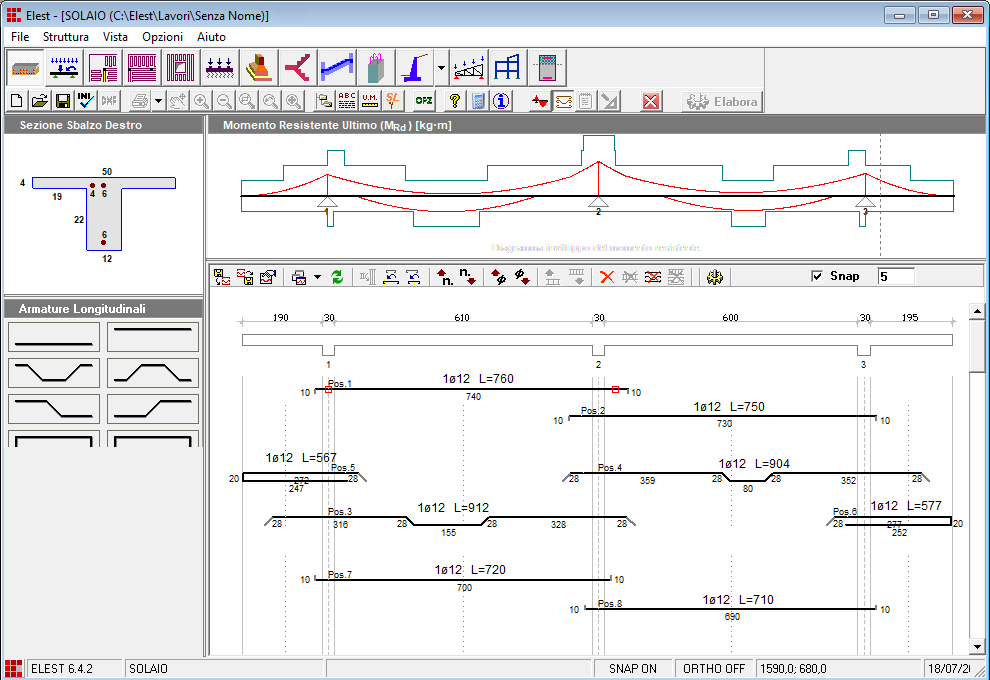Click the save floppy disk icon
The height and width of the screenshot is (680, 990).
point(62,101)
